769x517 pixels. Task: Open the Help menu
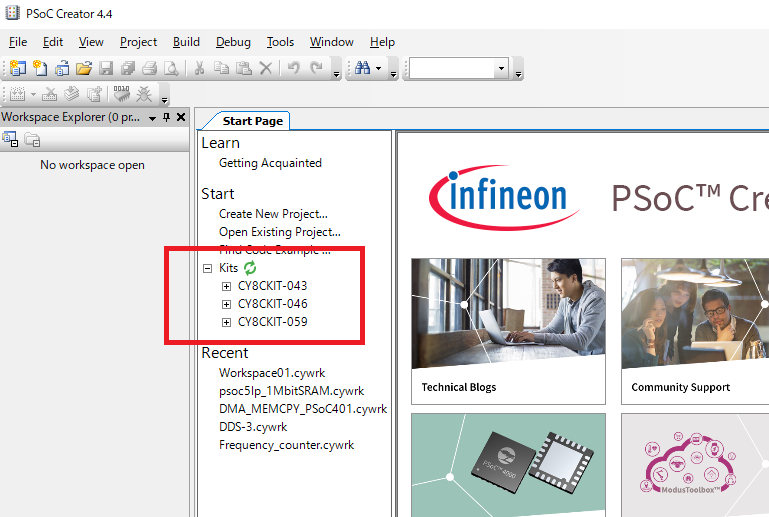pyautogui.click(x=383, y=42)
